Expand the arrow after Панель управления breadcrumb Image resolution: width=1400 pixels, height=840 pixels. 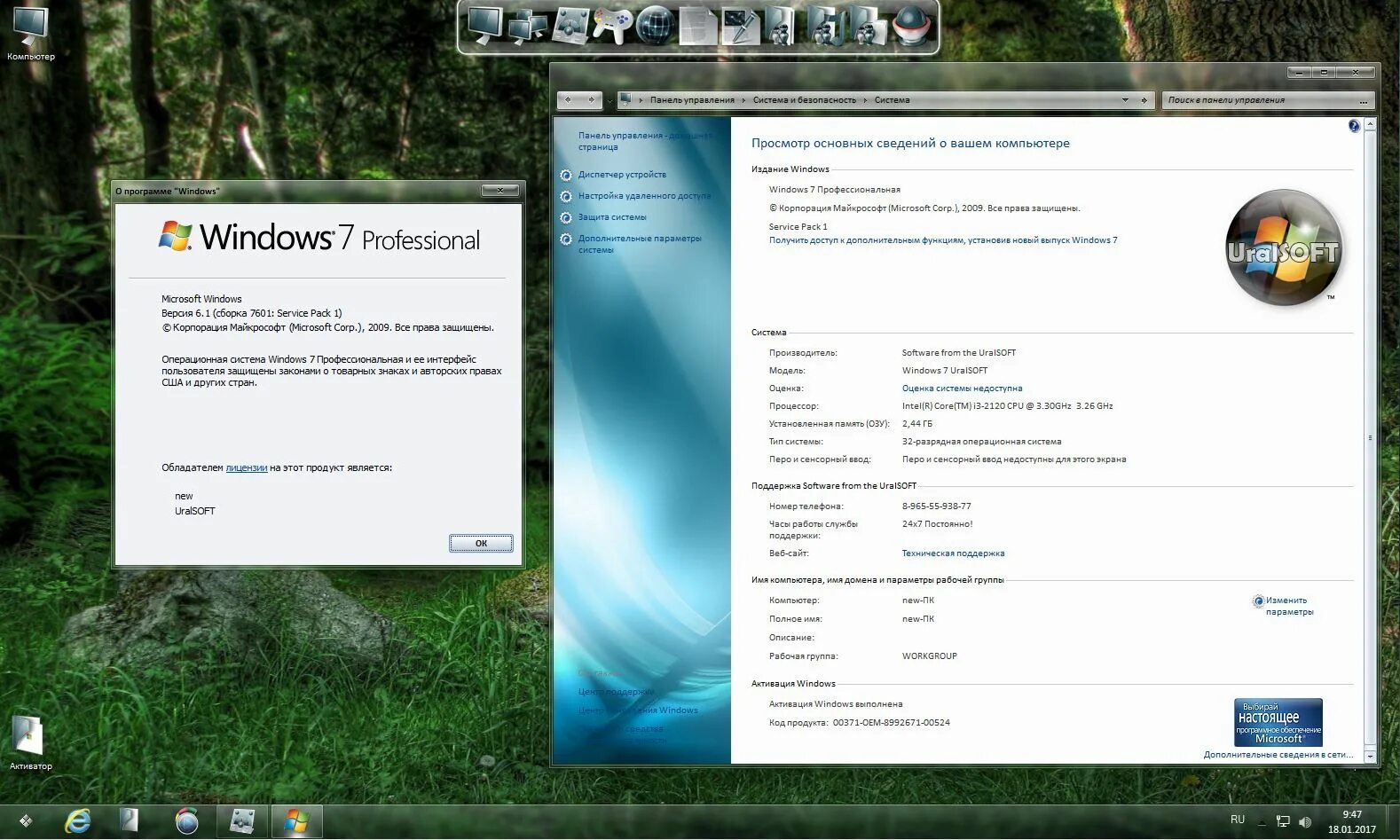743,100
